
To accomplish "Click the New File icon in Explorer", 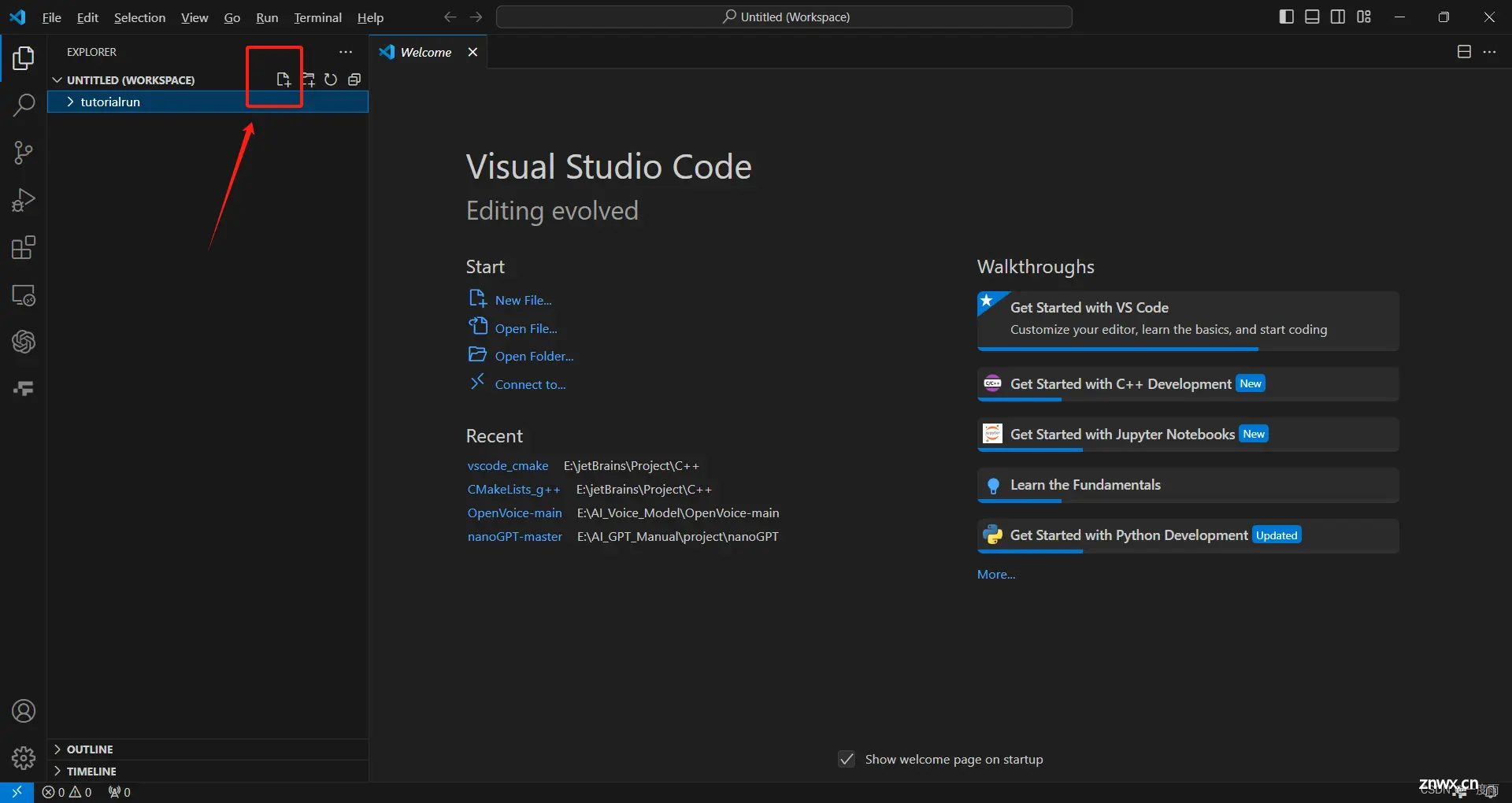I will tap(283, 80).
